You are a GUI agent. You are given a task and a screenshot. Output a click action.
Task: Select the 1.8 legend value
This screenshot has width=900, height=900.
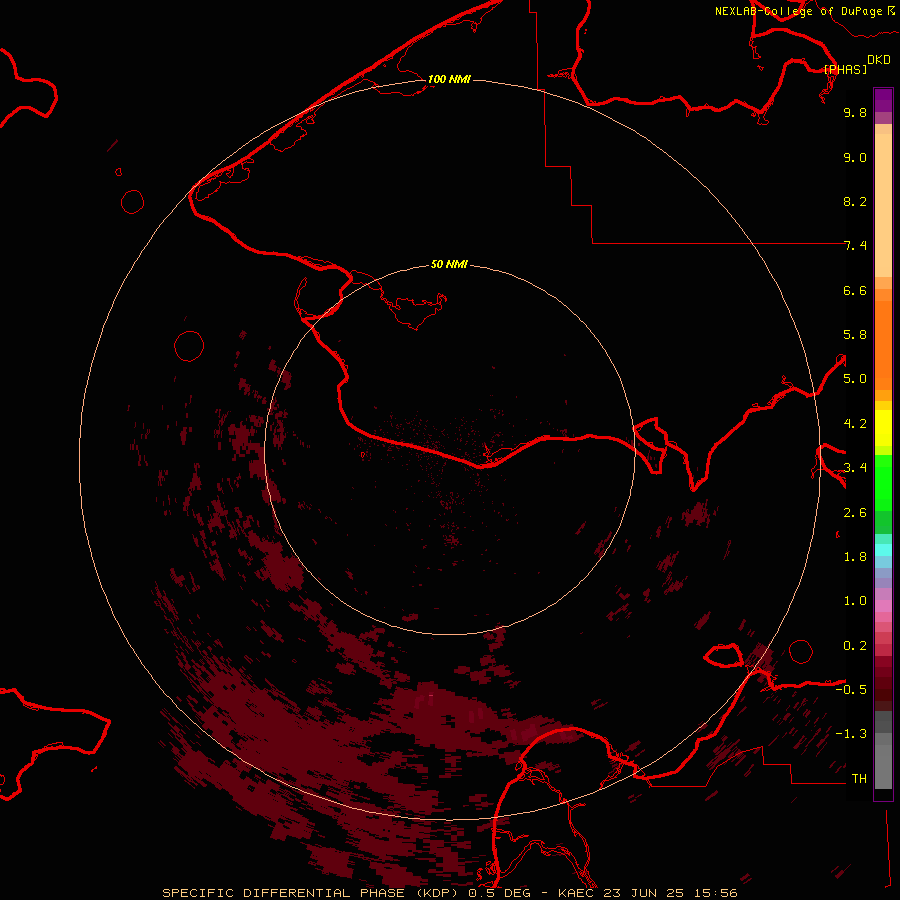point(855,557)
